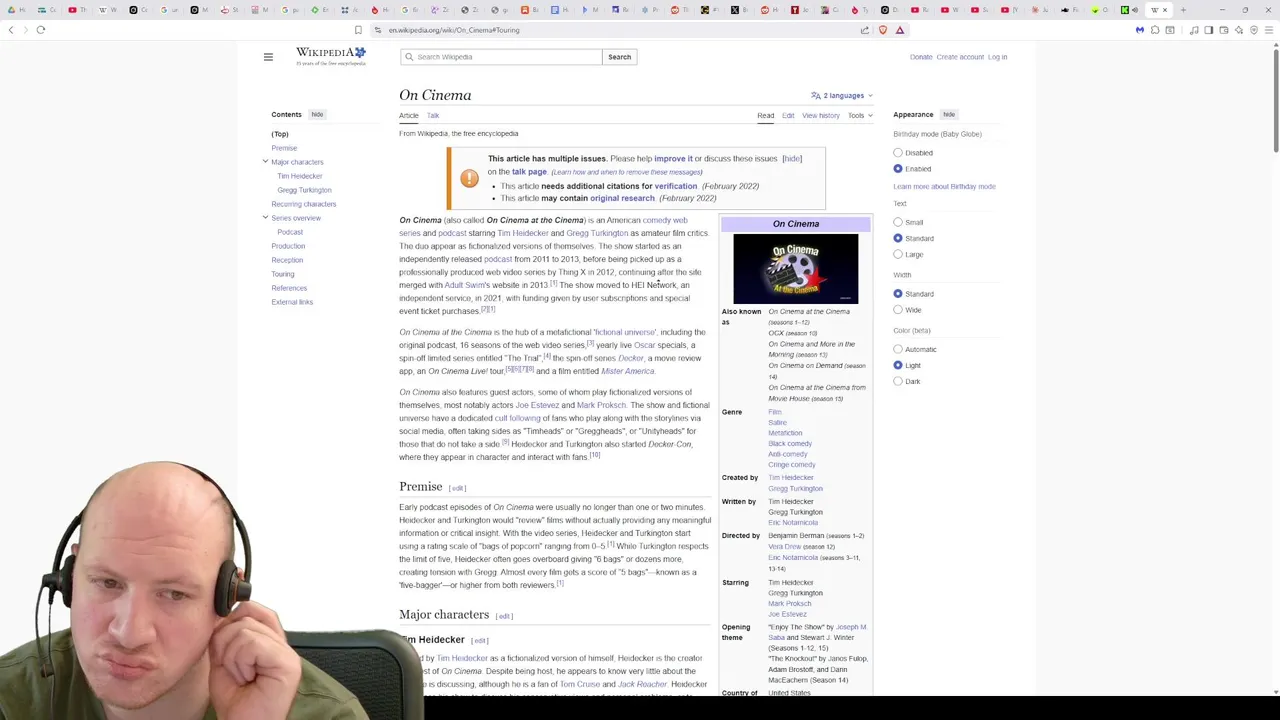Jump to Reception in contents
The width and height of the screenshot is (1280, 720).
[x=287, y=260]
